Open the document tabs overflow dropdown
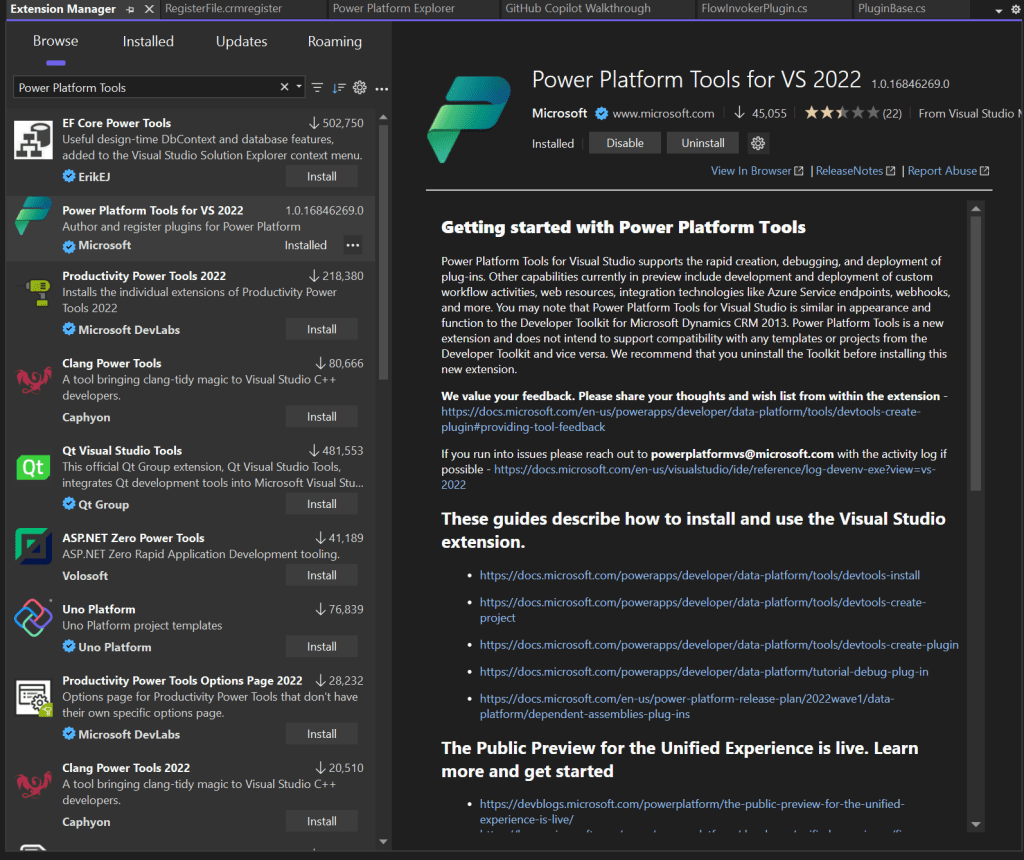Viewport: 1024px width, 860px height. tap(1000, 10)
